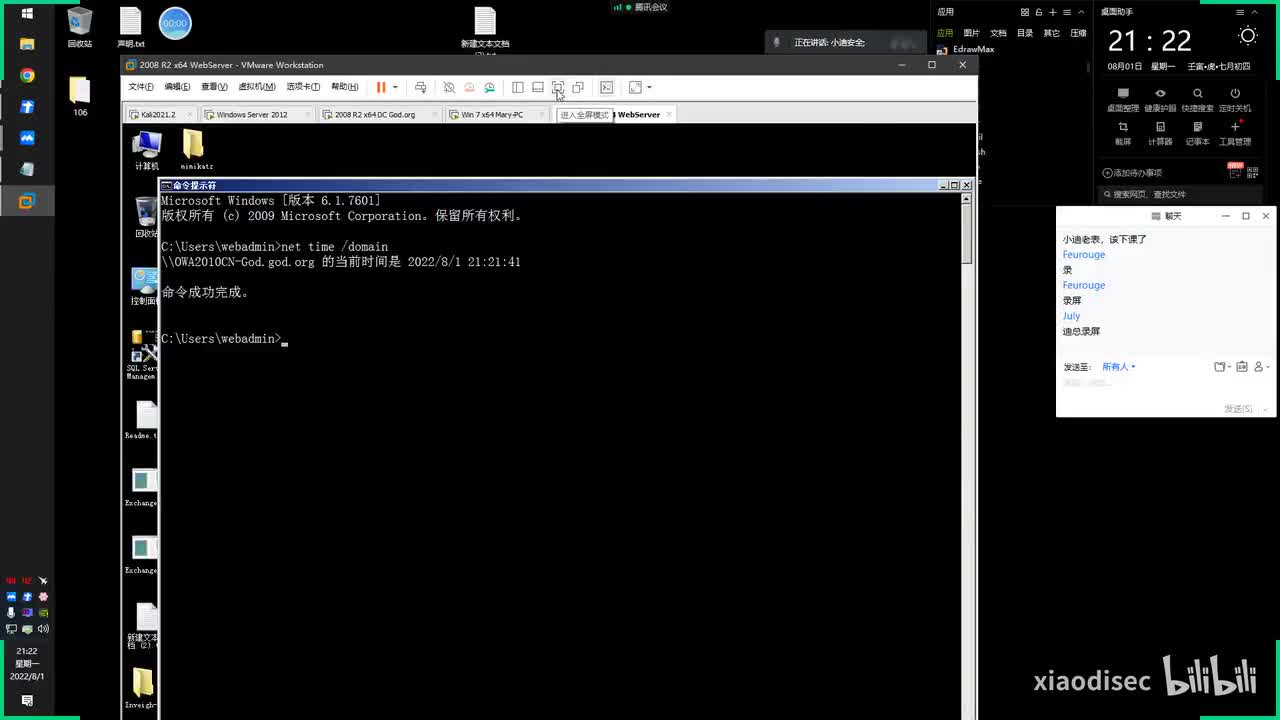Enter full screen mode in VMware
Image resolution: width=1280 pixels, height=720 pixels.
click(558, 87)
